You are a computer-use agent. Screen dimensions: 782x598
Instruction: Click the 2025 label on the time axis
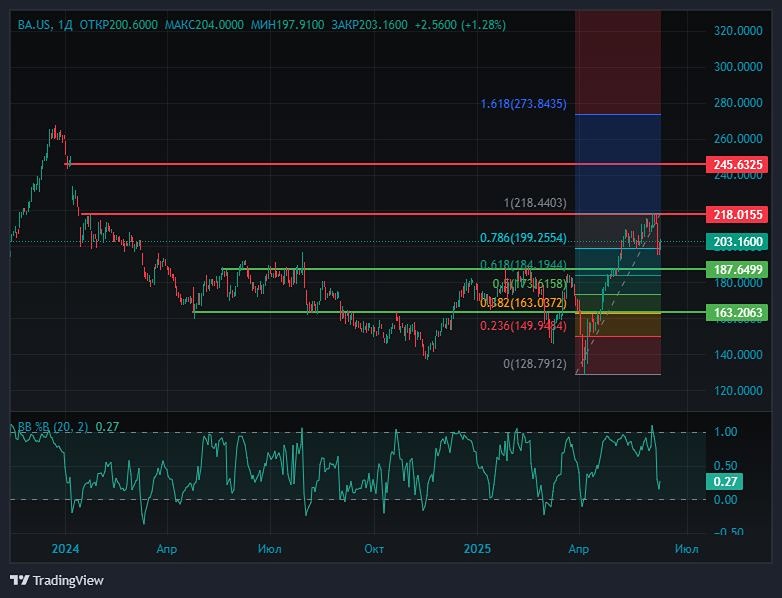coord(477,549)
